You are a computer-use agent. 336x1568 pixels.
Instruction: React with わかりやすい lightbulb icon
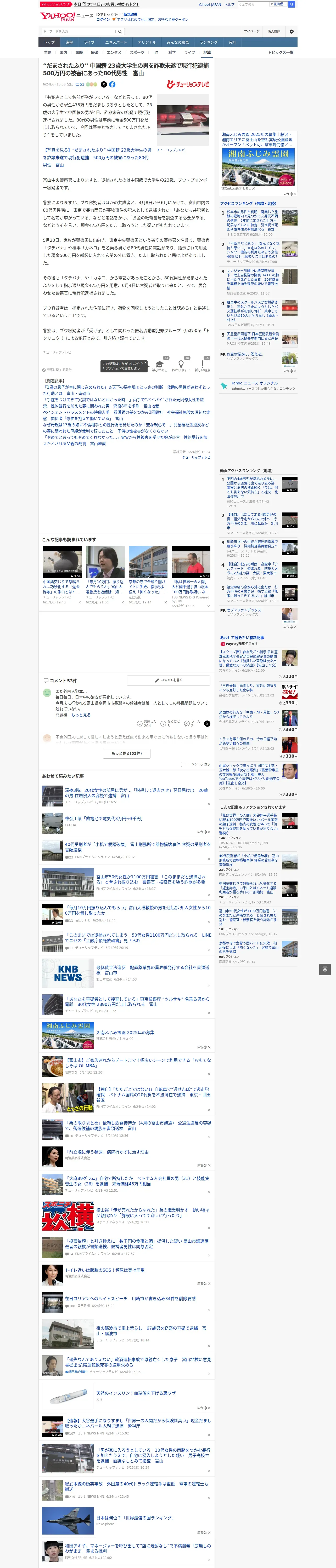point(181,364)
